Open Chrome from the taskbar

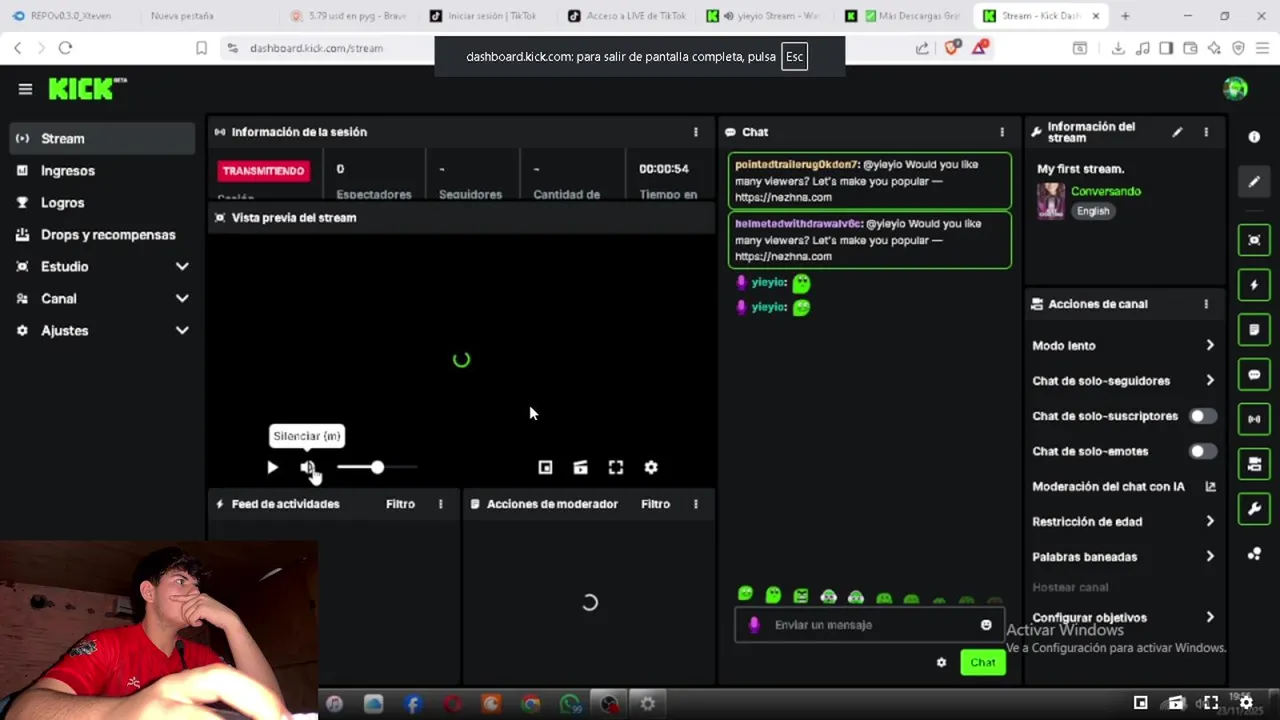[x=530, y=704]
